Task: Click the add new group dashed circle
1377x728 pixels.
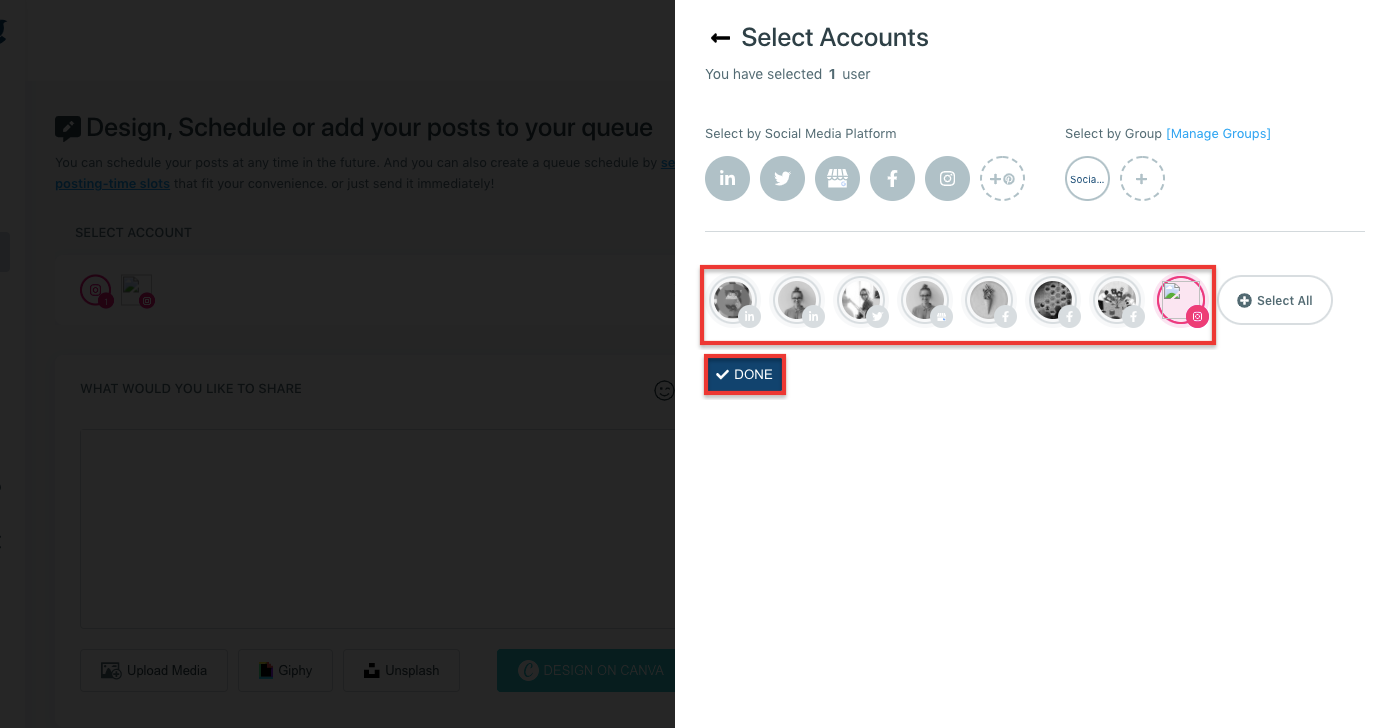Action: (x=1142, y=178)
